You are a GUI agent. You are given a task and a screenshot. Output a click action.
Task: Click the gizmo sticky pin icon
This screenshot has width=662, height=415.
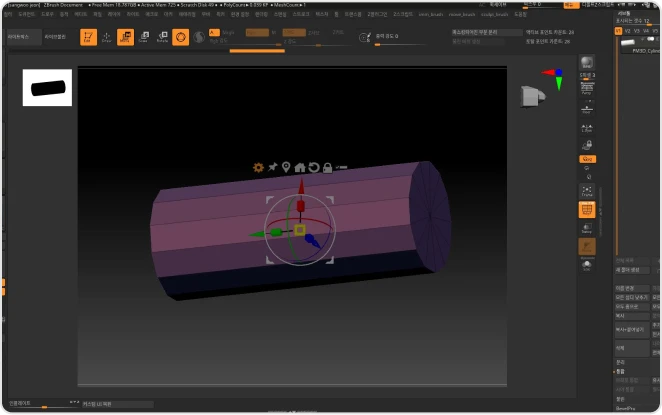tap(272, 167)
